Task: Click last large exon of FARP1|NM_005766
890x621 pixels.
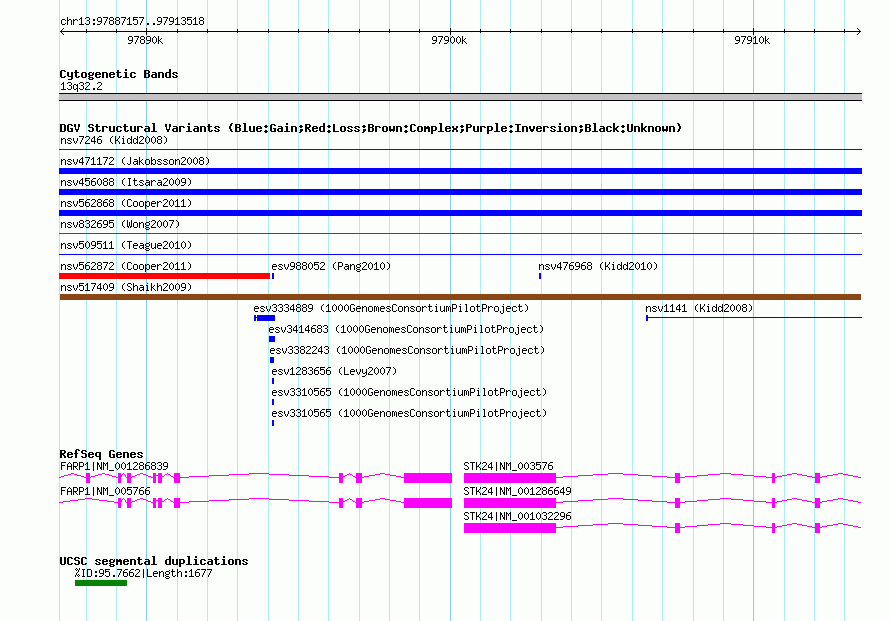Action: [428, 503]
